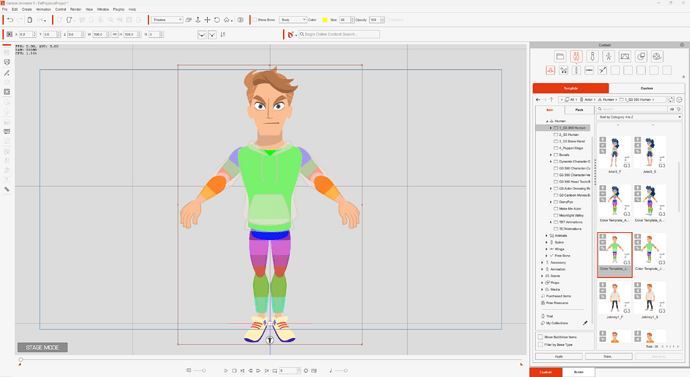Click the pencil edit icon beside My Collections
The height and width of the screenshot is (377, 690).
tap(585, 323)
